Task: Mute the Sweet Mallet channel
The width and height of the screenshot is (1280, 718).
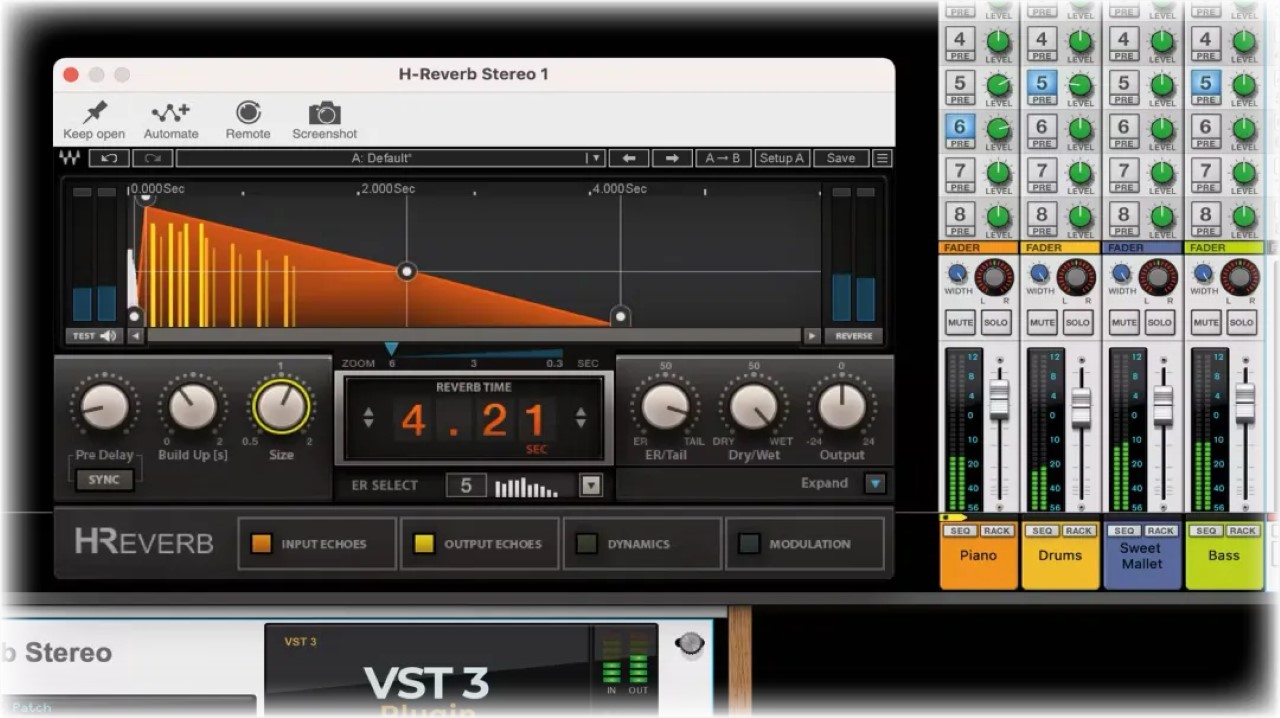Action: pyautogui.click(x=1124, y=323)
